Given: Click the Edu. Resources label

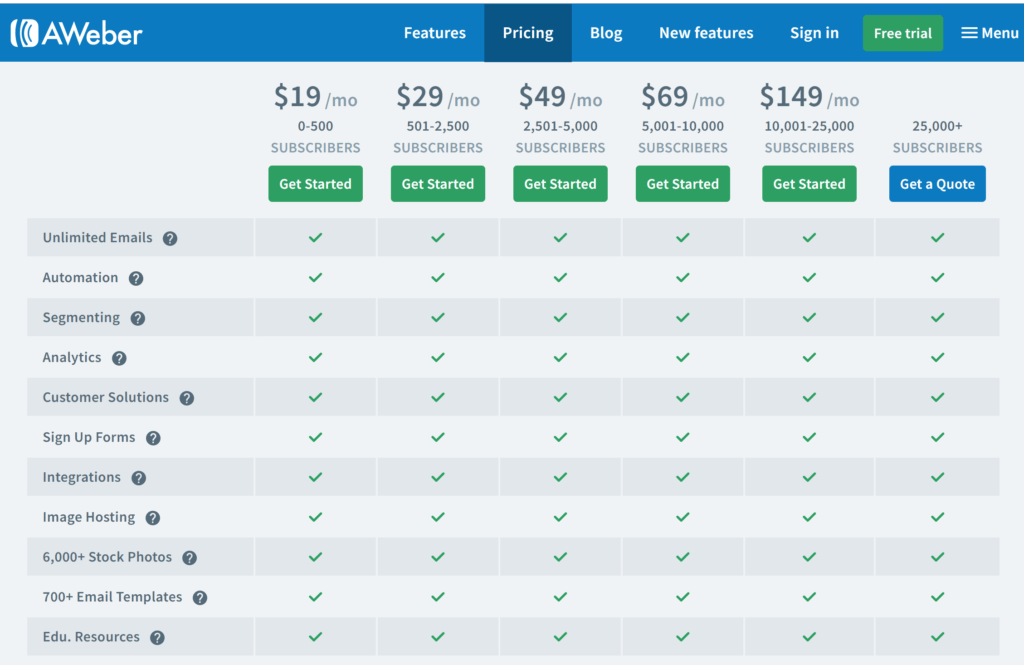Looking at the screenshot, I should (x=91, y=636).
